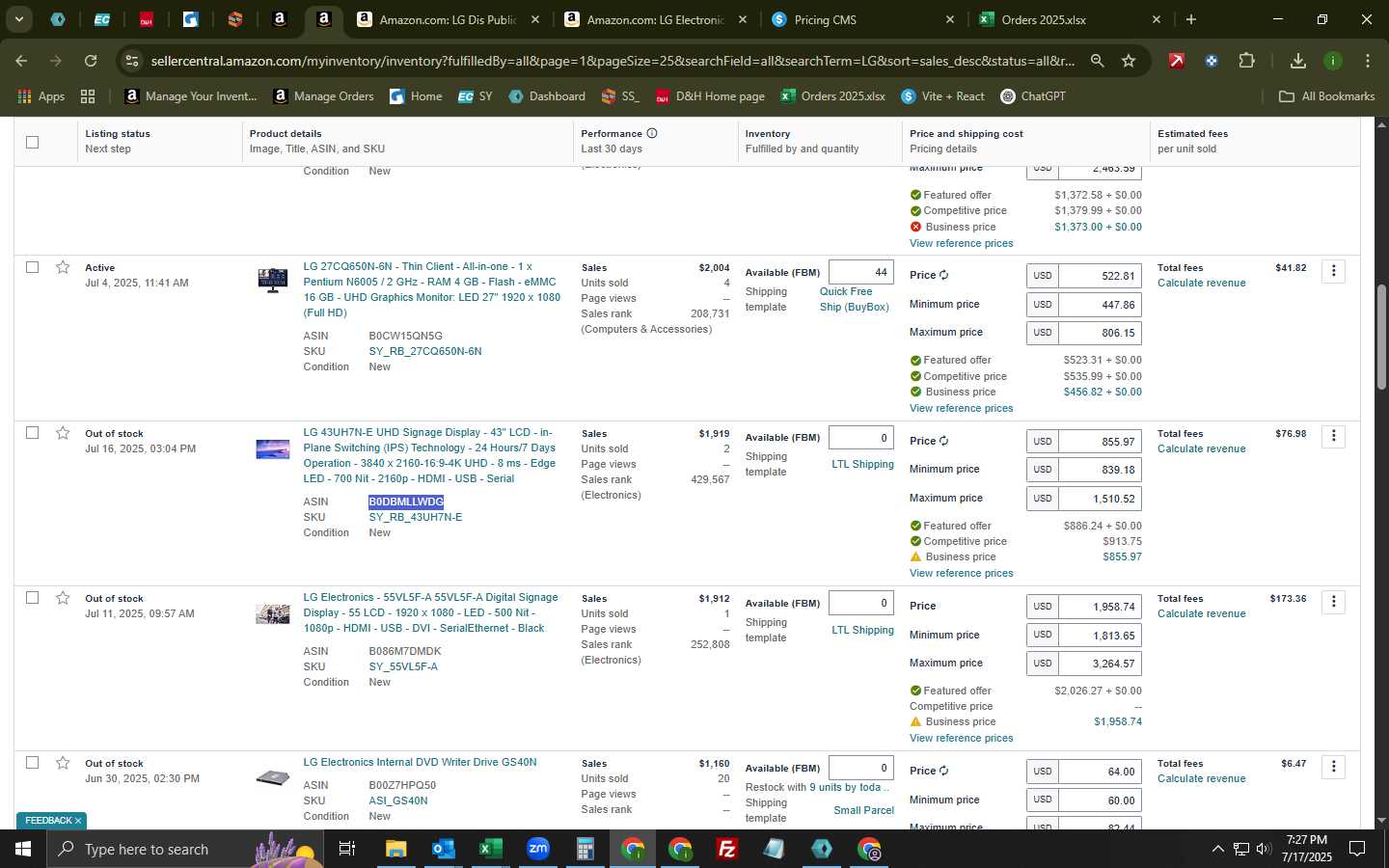This screenshot has height=868, width=1389.
Task: Click the LG 43UH7N-E product thumbnail
Action: coord(272,448)
